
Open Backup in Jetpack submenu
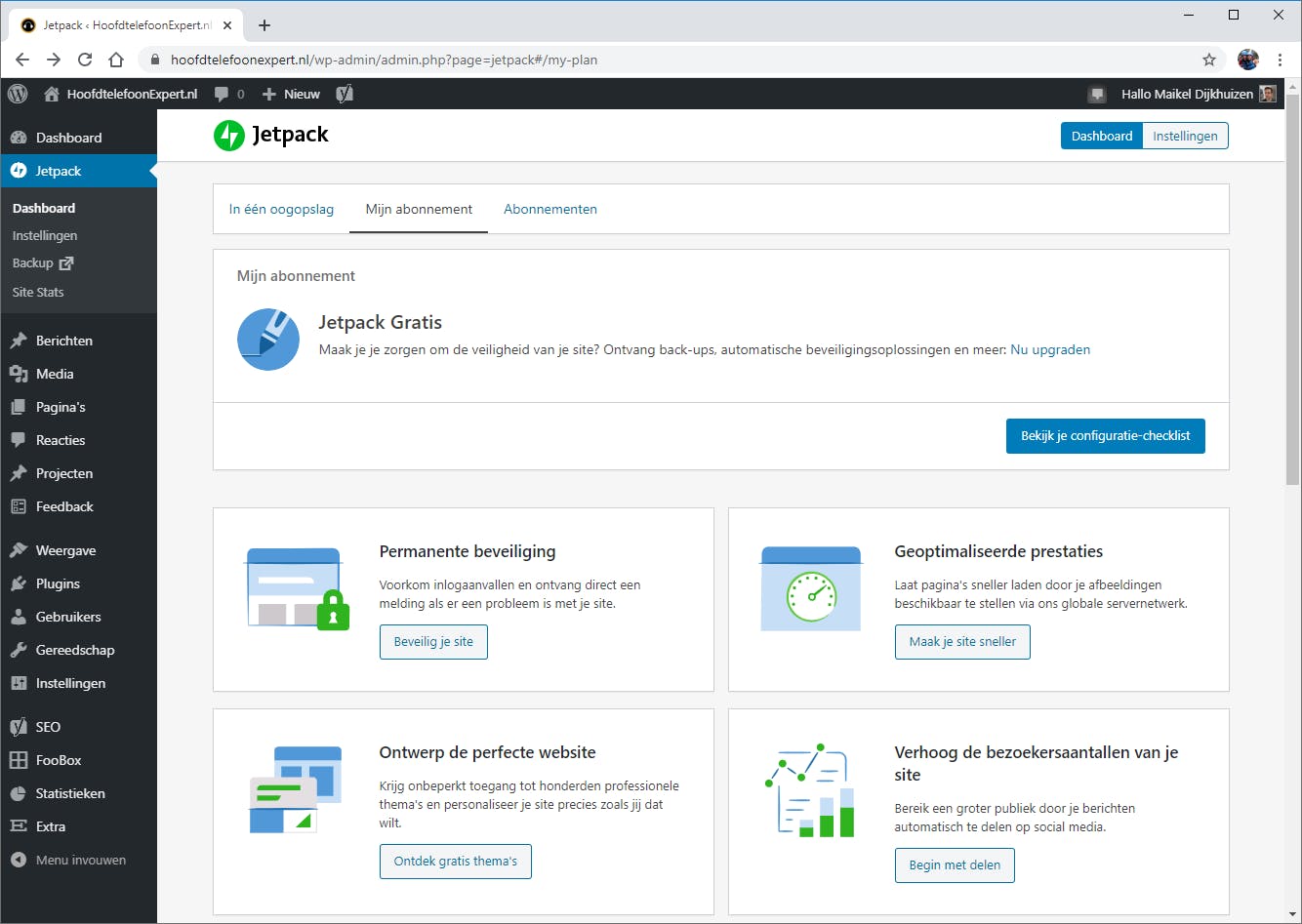point(43,263)
